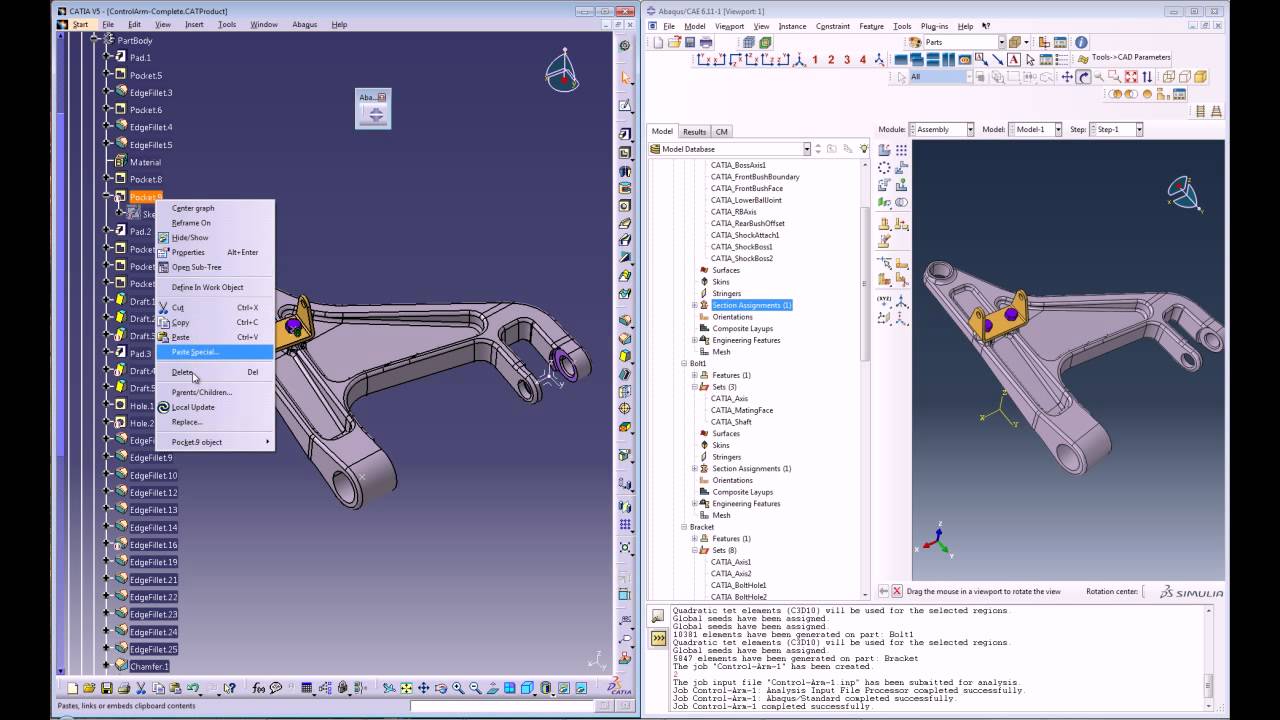This screenshot has height=720, width=1280.
Task: Click the Save icon in CATIA bottom toolbar
Action: (x=107, y=688)
